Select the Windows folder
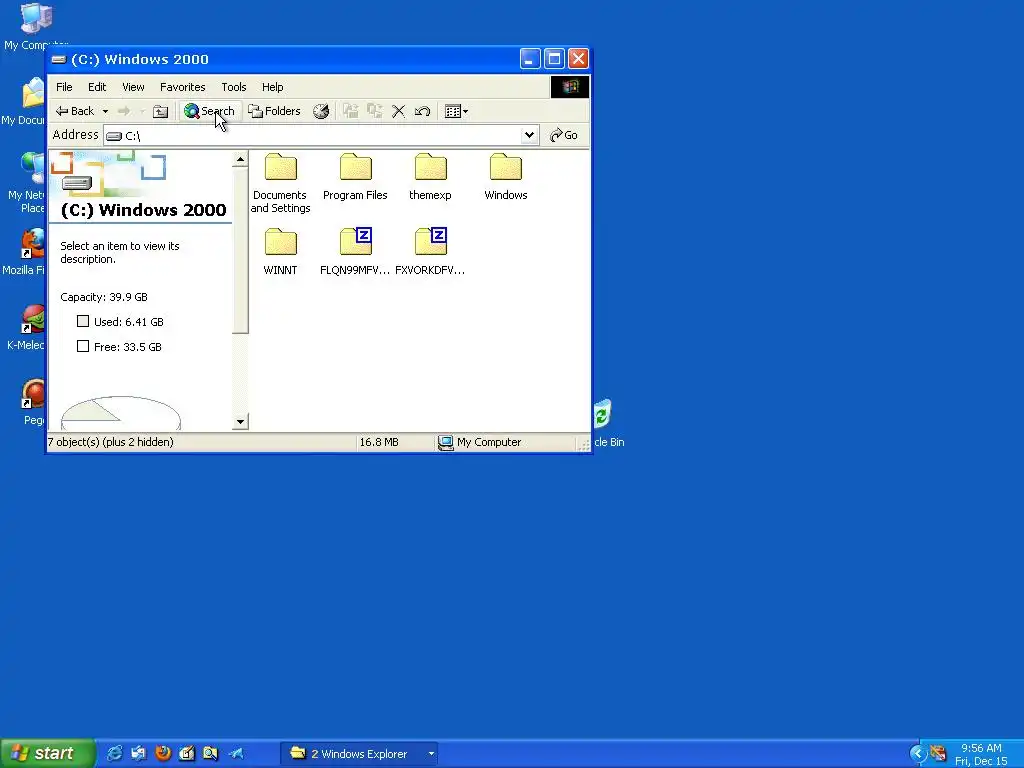The image size is (1024, 768). 505,178
